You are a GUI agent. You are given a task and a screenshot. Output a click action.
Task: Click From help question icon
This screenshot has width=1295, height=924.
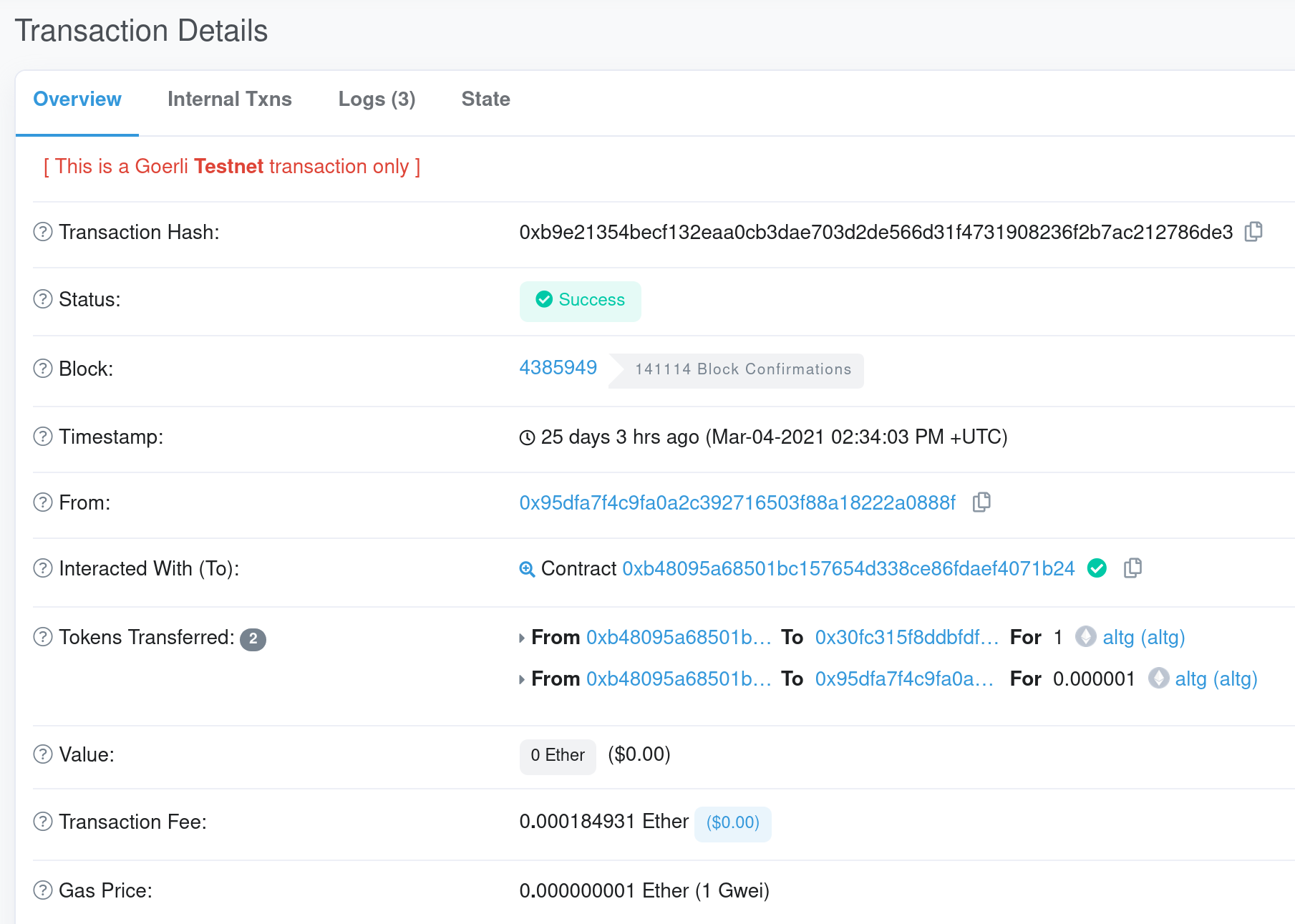coord(43,502)
